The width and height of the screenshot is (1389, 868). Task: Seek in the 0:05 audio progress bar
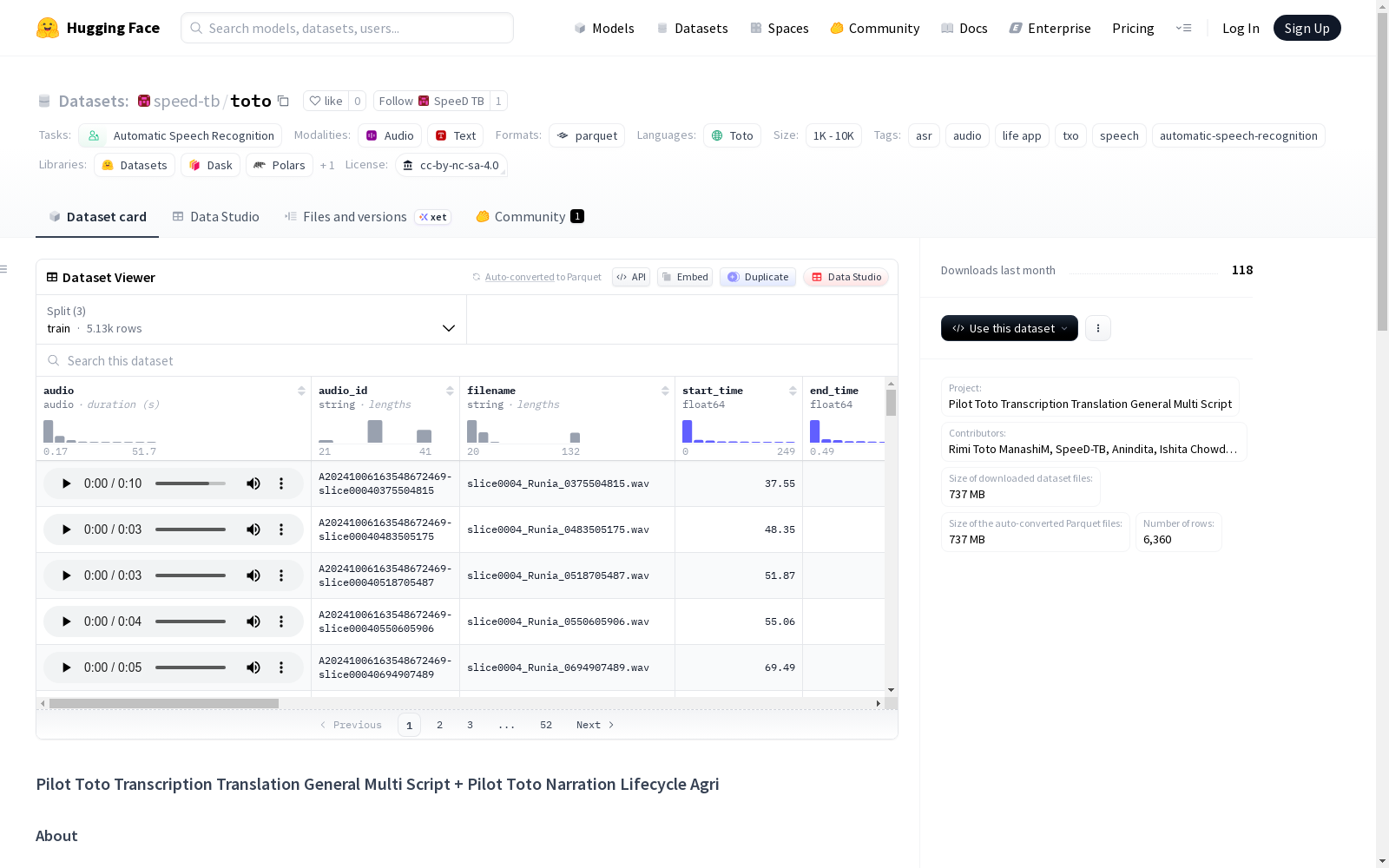click(190, 667)
